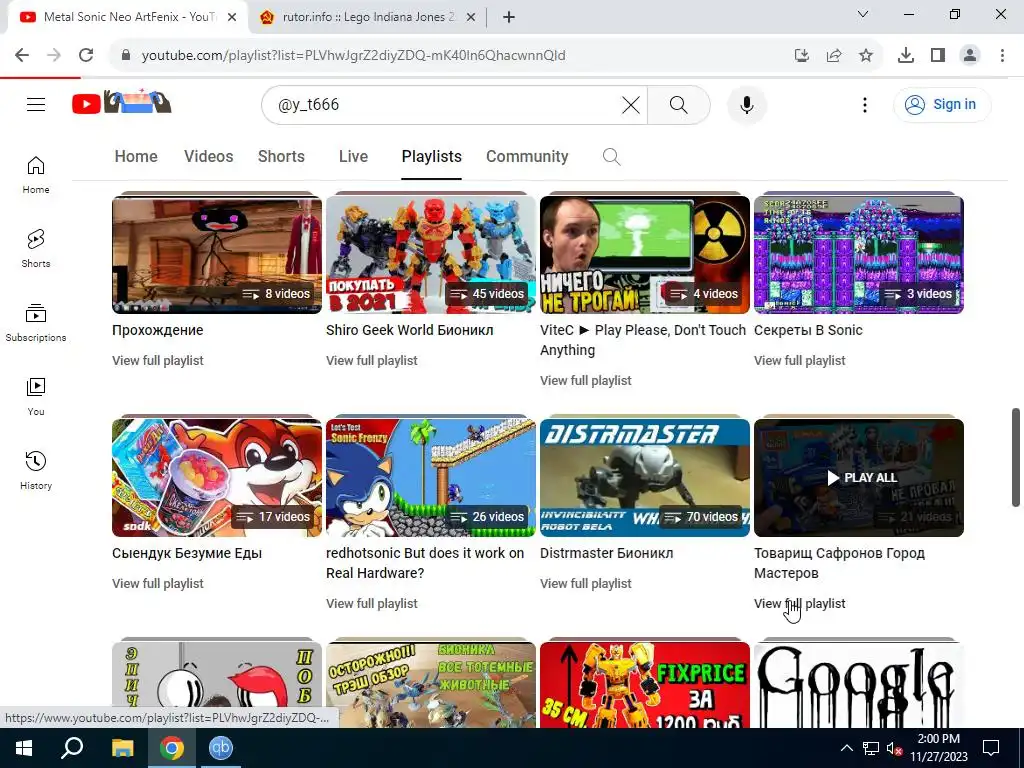The image size is (1024, 768).
Task: Open Subscriptions in the sidebar
Action: click(x=36, y=323)
